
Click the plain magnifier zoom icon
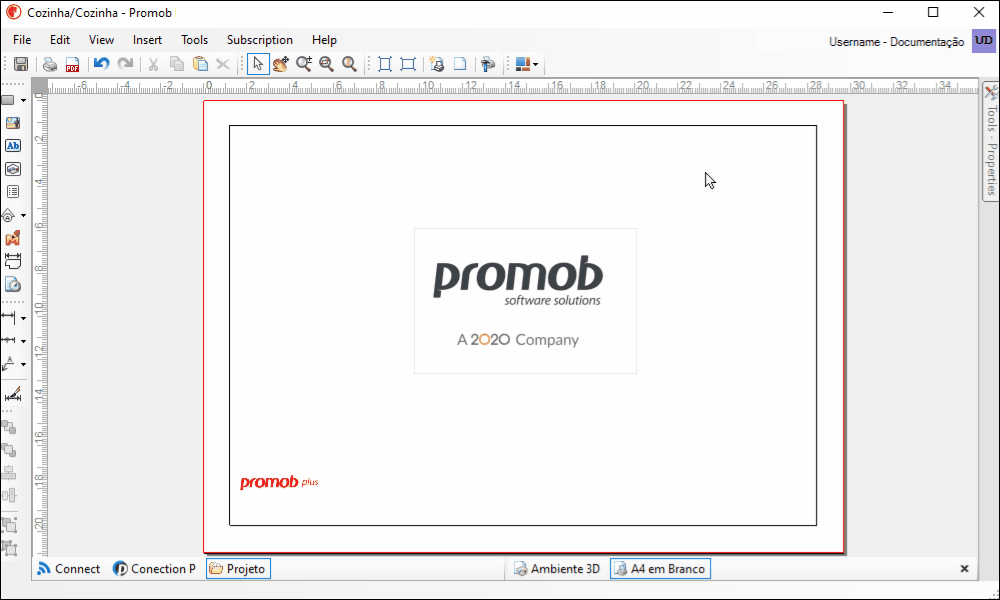click(x=349, y=64)
